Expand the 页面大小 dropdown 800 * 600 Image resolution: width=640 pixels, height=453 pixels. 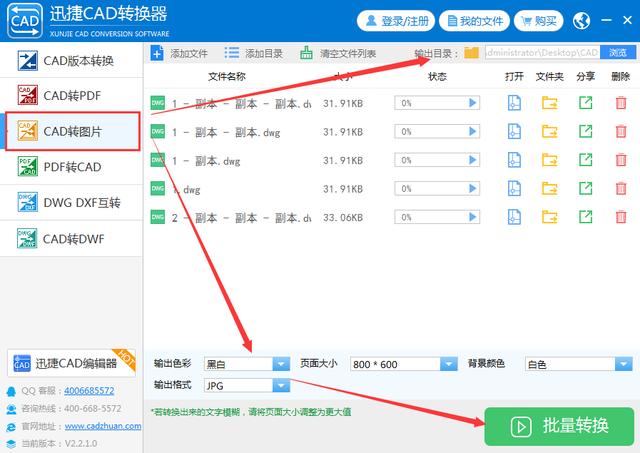coord(449,364)
